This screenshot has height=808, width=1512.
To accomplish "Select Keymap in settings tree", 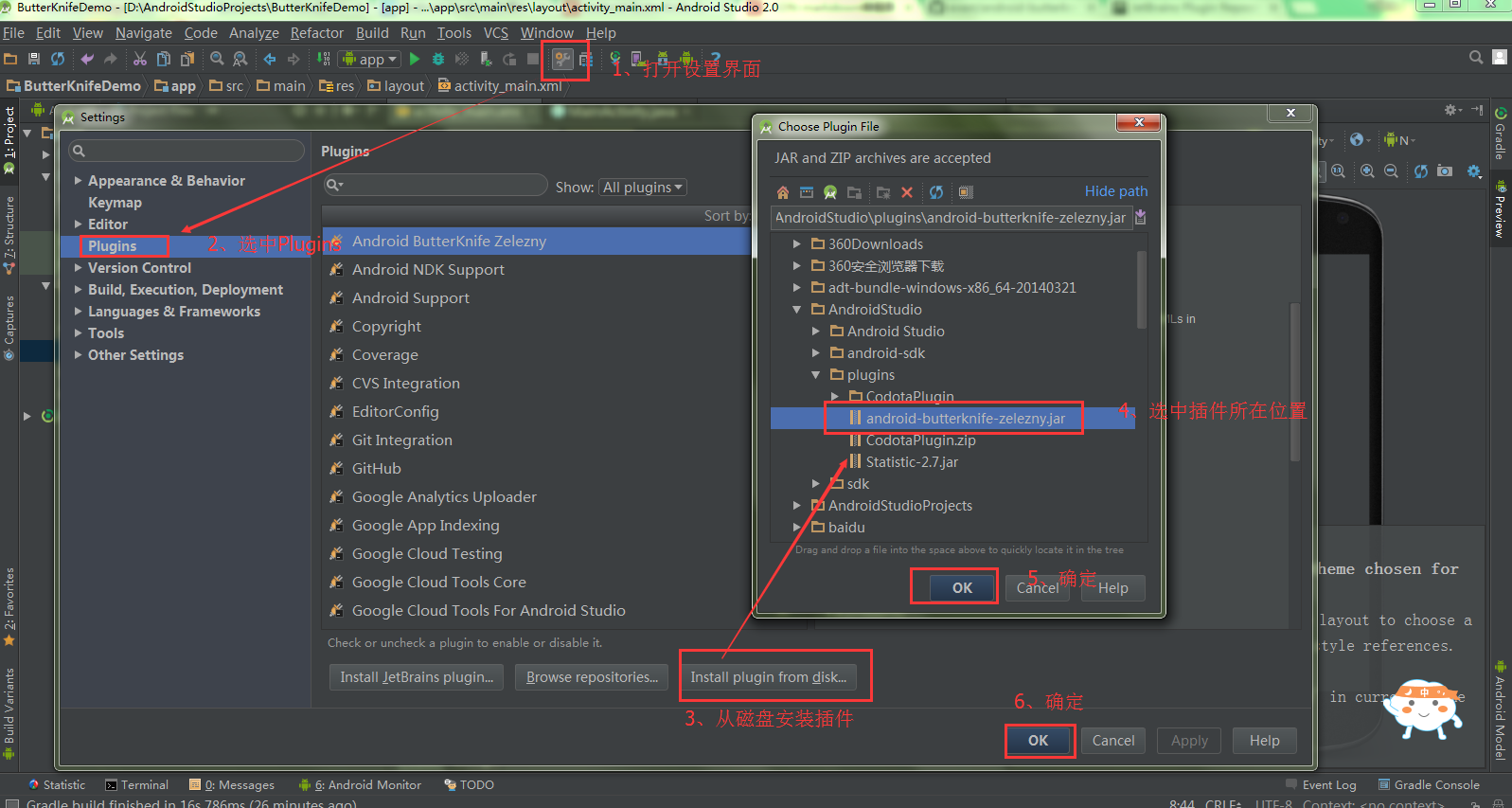I will click(115, 203).
